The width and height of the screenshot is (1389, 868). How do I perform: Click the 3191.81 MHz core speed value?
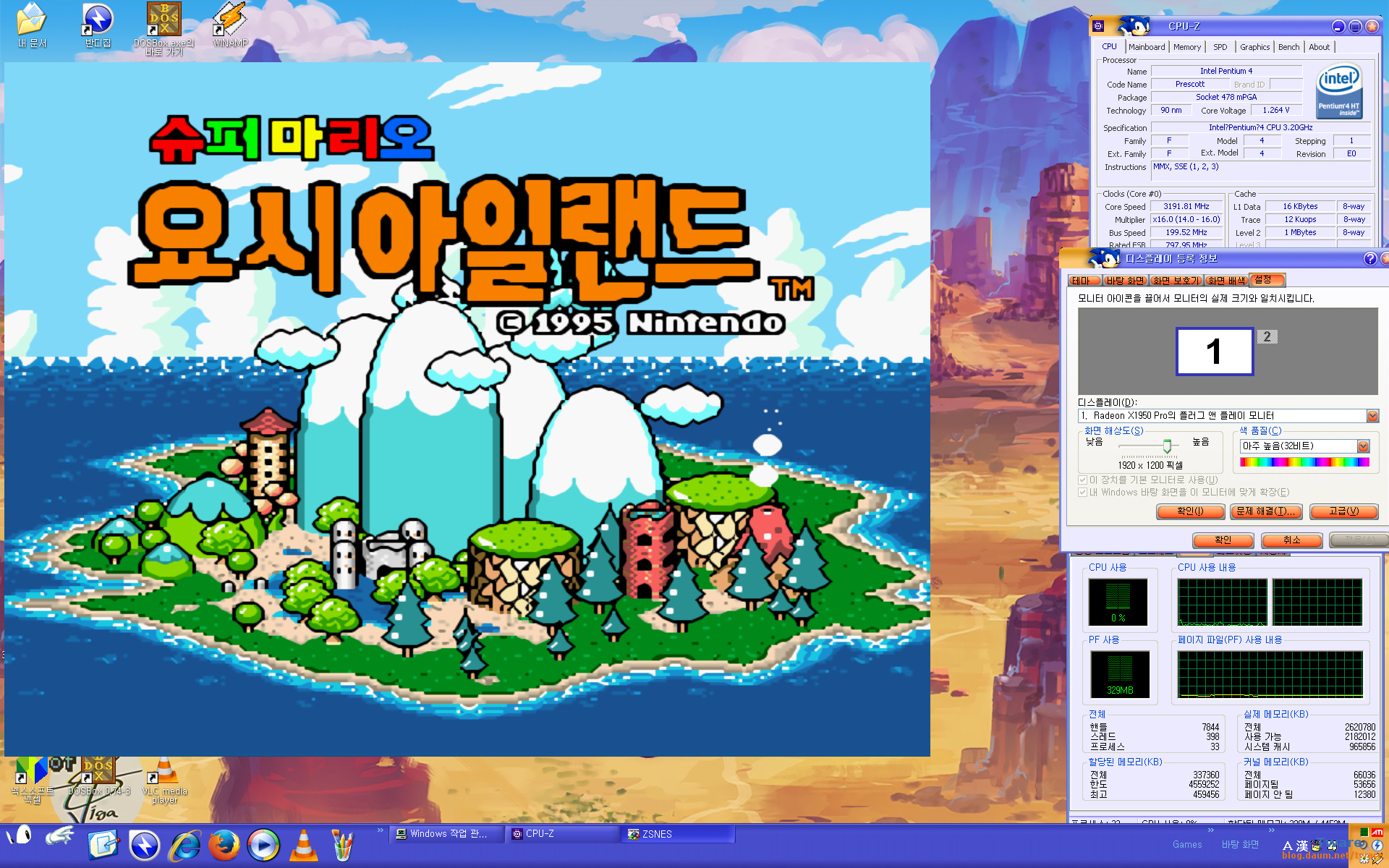tap(1186, 207)
